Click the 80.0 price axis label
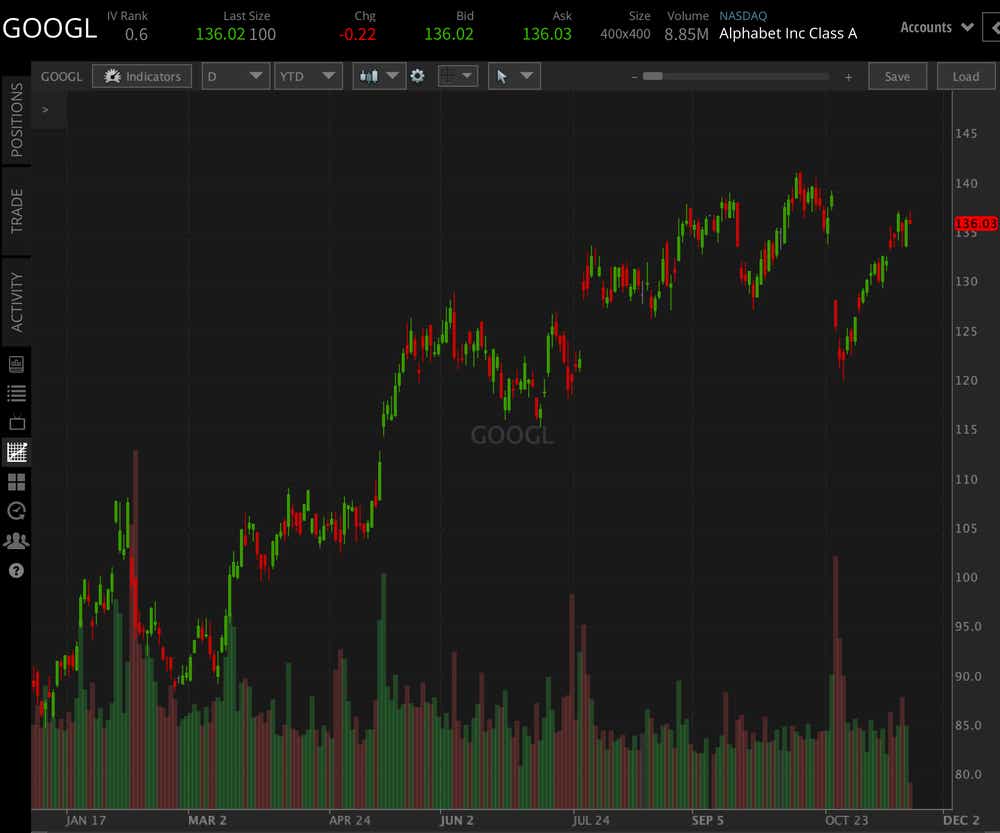Screen dimensions: 1000x833 coord(968,774)
